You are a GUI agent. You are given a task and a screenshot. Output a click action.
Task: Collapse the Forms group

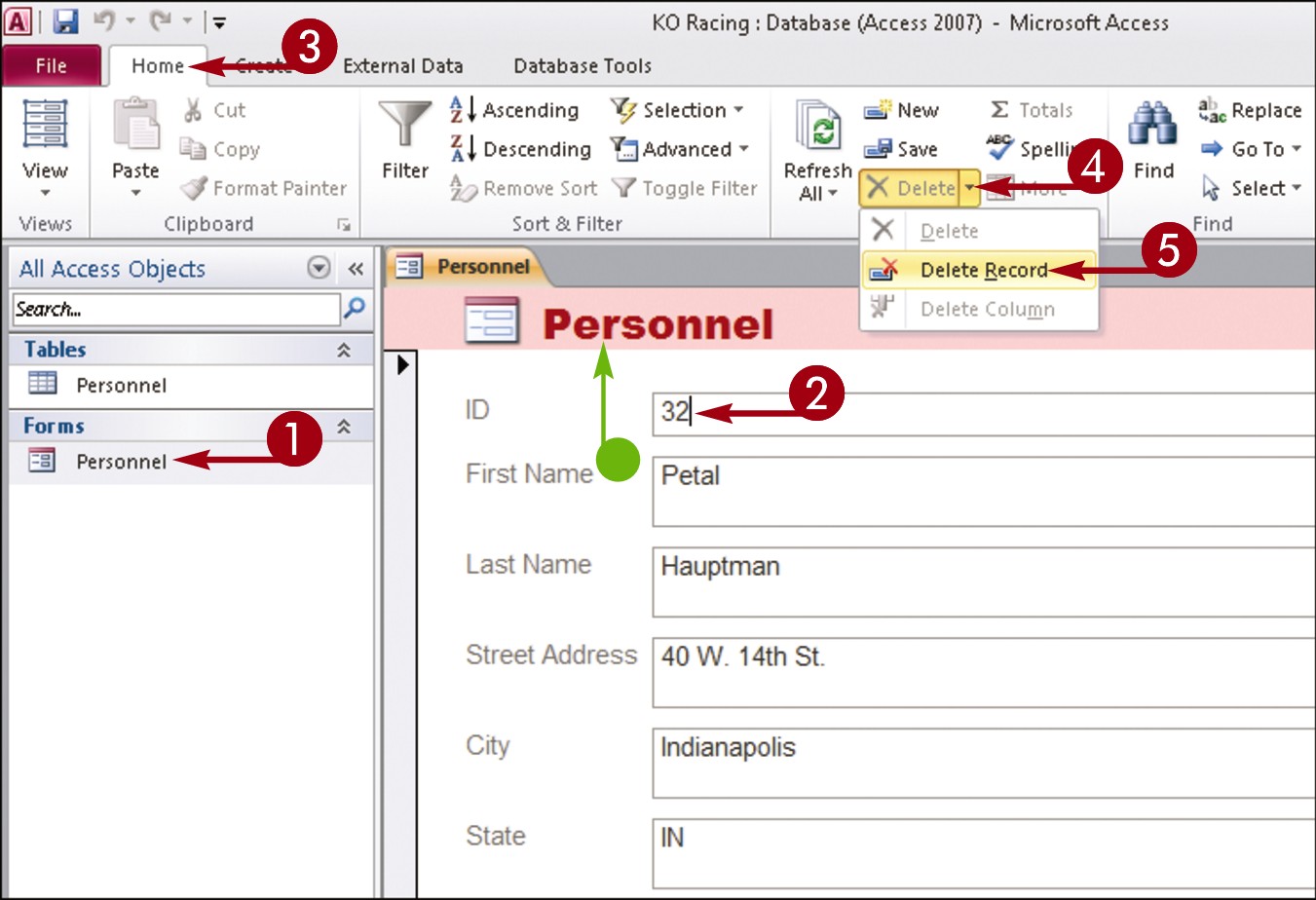[344, 427]
